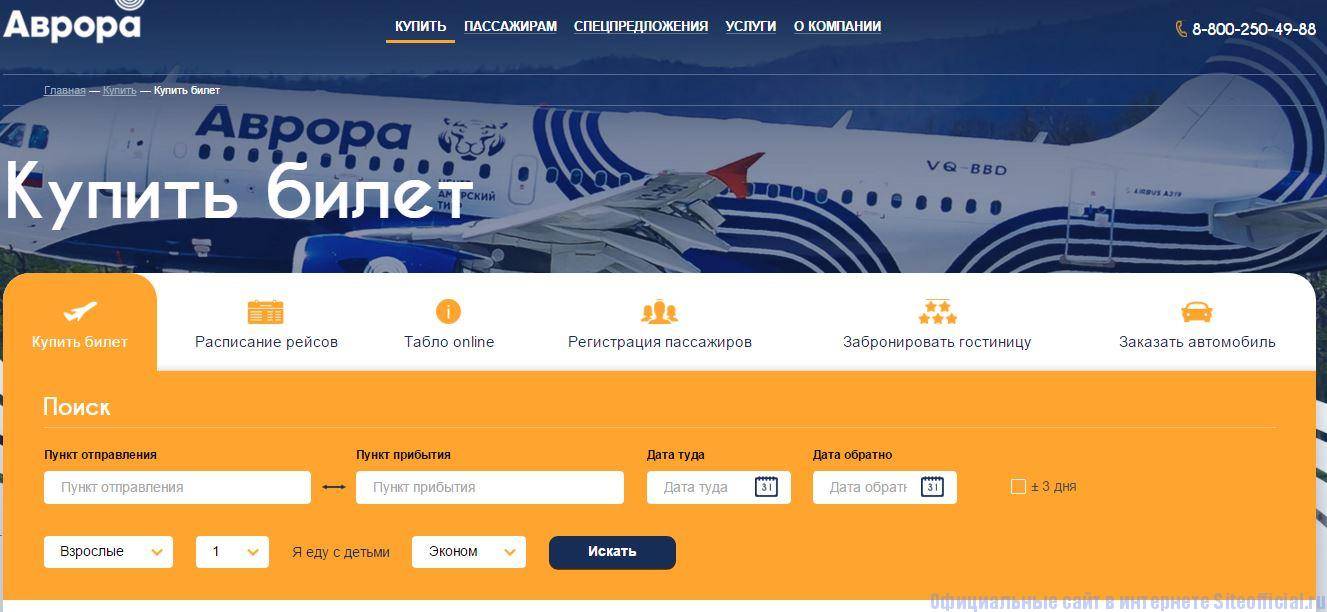Select the Я еду с детьми link
The height and width of the screenshot is (612, 1327).
341,552
